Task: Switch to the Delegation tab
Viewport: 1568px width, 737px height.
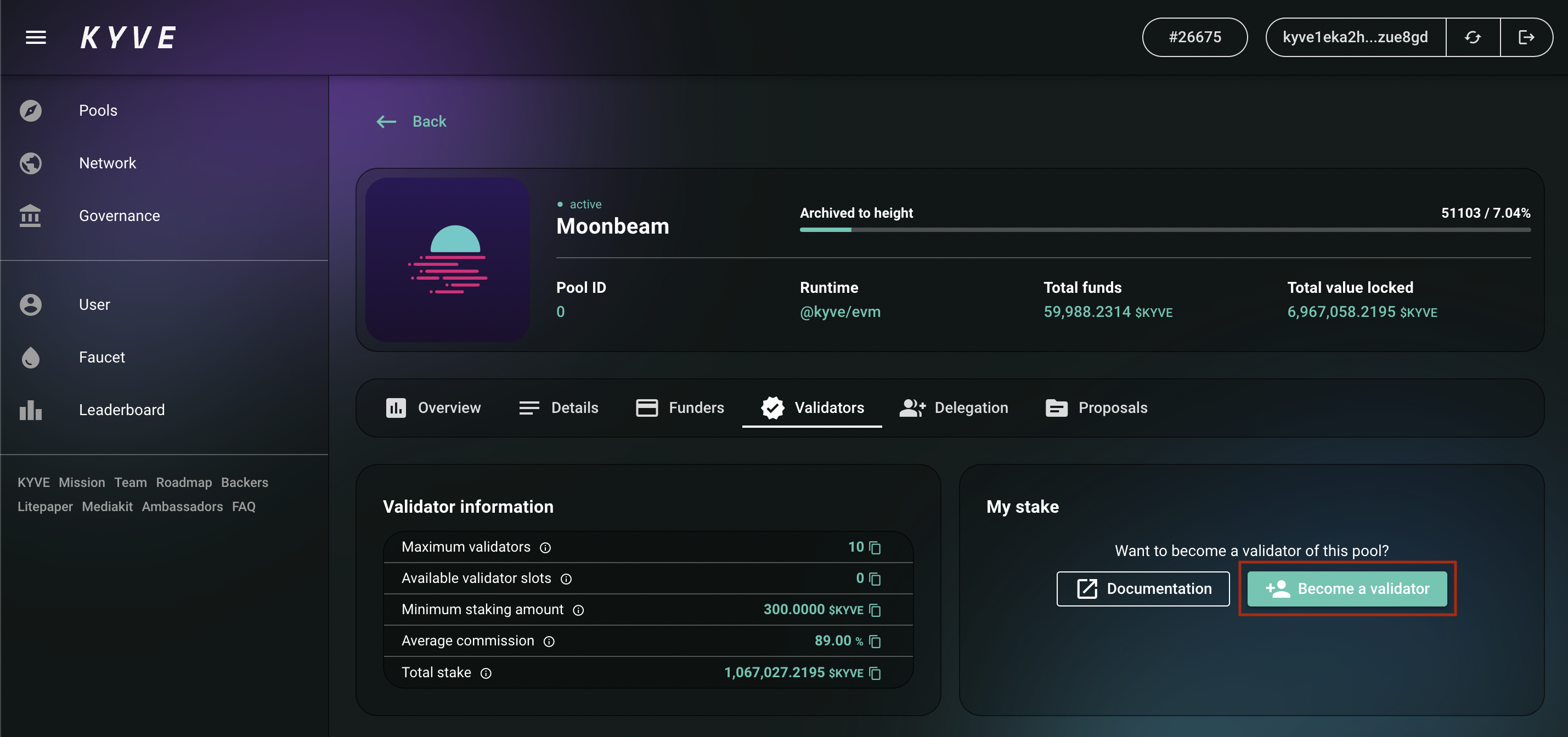Action: [954, 407]
